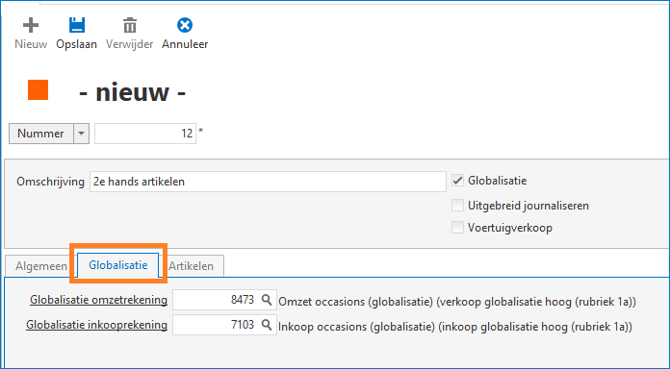
Task: Uncheck the Globalisatie checkbox
Action: [458, 181]
